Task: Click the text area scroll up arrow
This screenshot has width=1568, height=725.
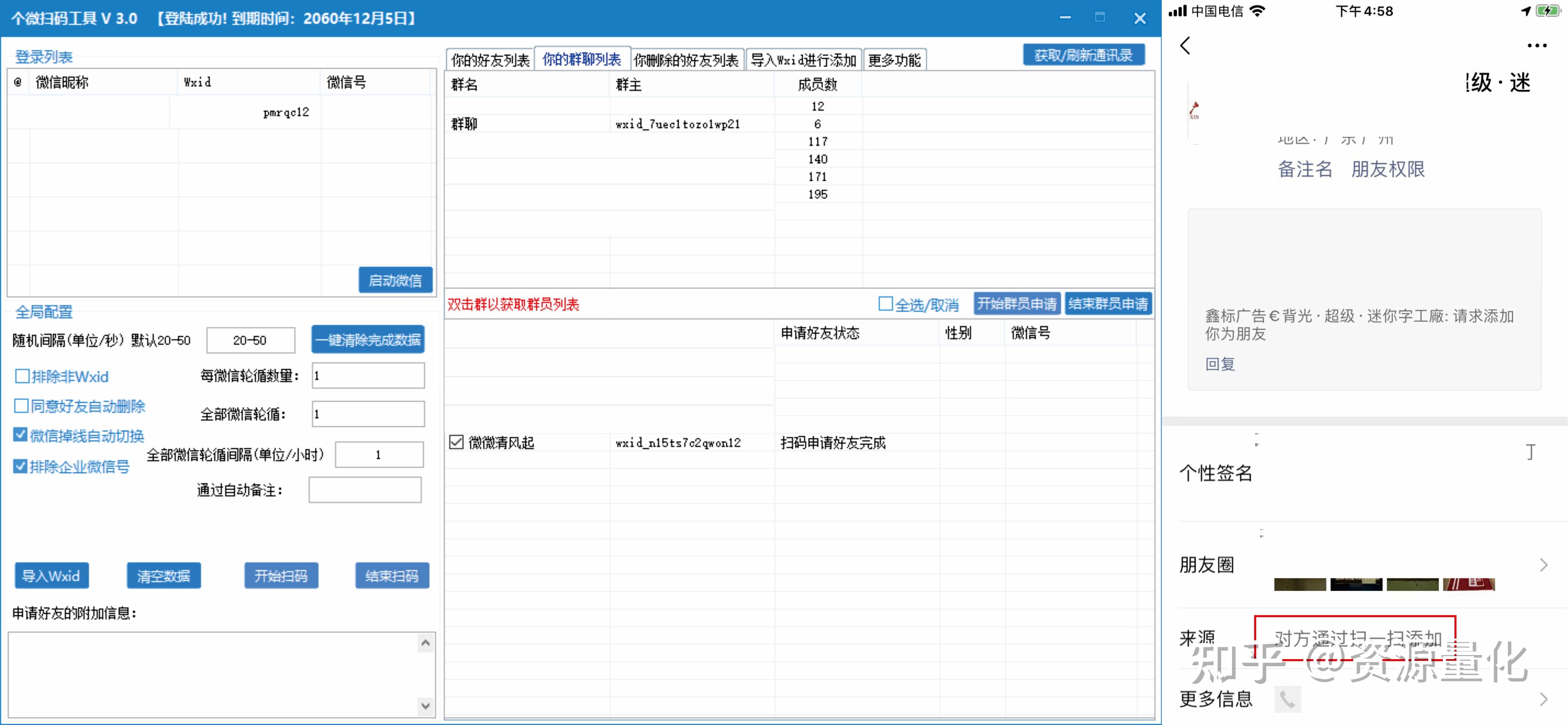Action: [426, 643]
